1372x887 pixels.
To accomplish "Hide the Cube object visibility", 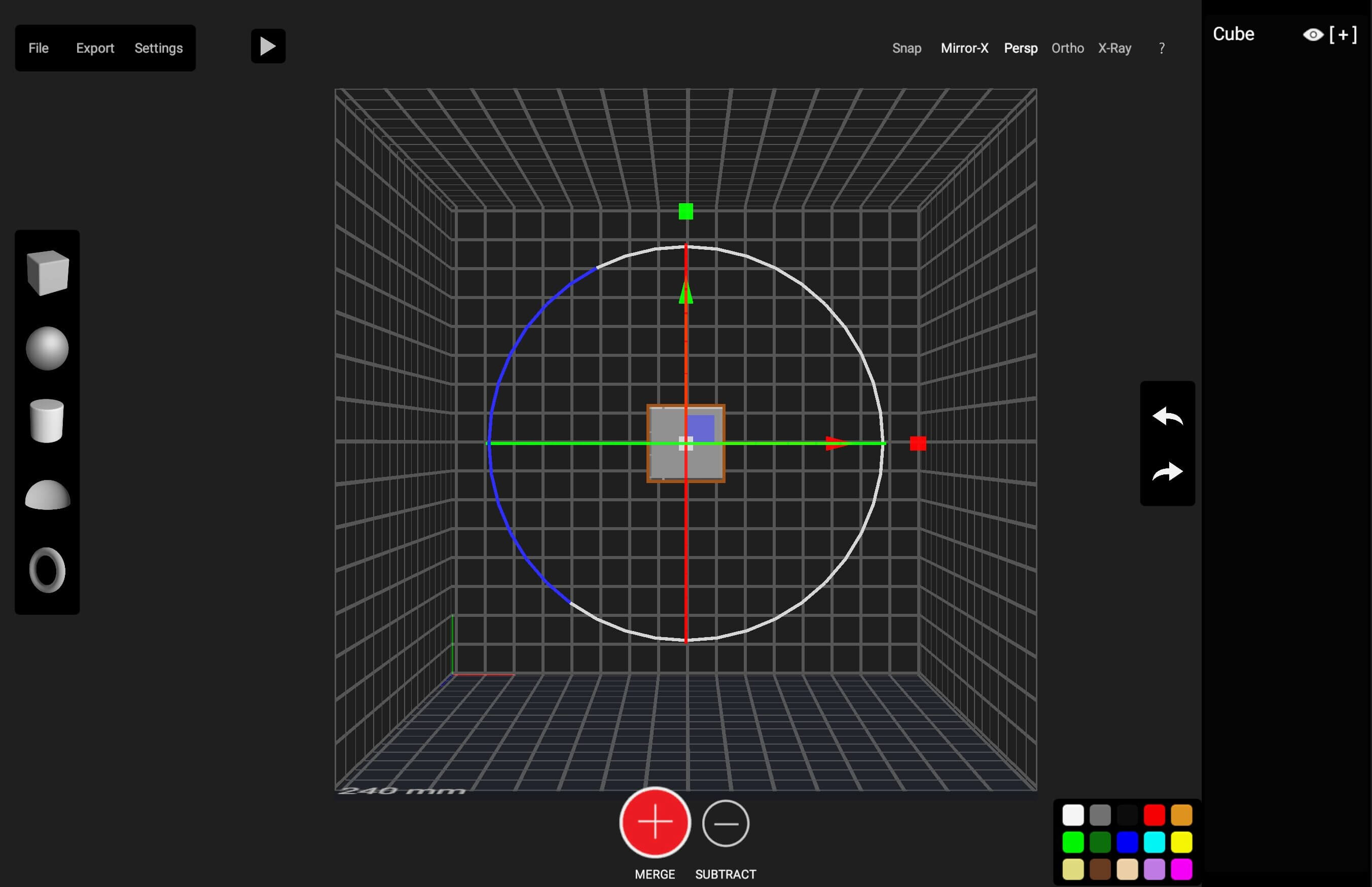I will tap(1313, 34).
